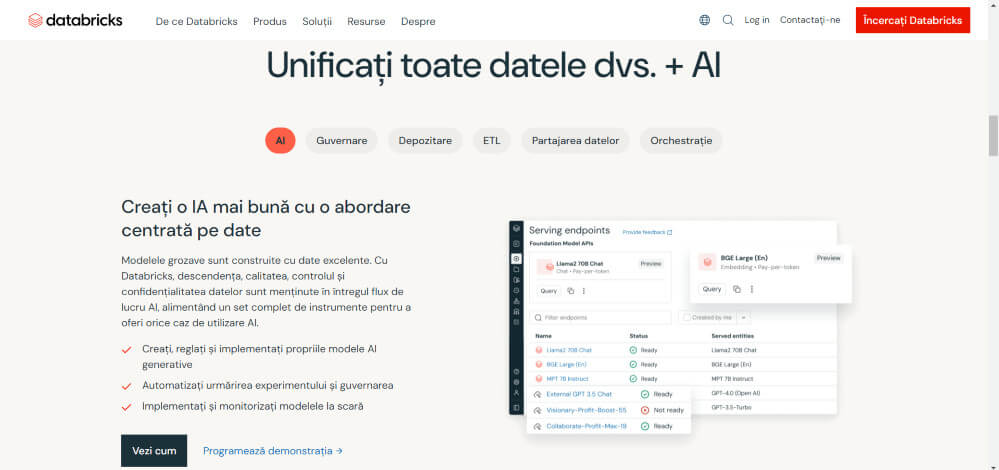This screenshot has width=999, height=470.
Task: Open the language globe selector
Action: click(705, 20)
